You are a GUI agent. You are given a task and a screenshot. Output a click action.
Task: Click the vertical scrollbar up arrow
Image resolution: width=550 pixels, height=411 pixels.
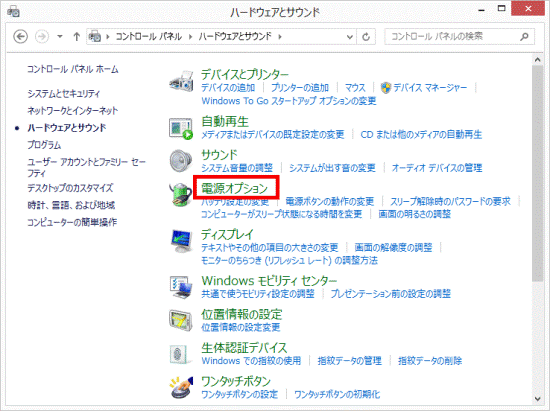(537, 60)
